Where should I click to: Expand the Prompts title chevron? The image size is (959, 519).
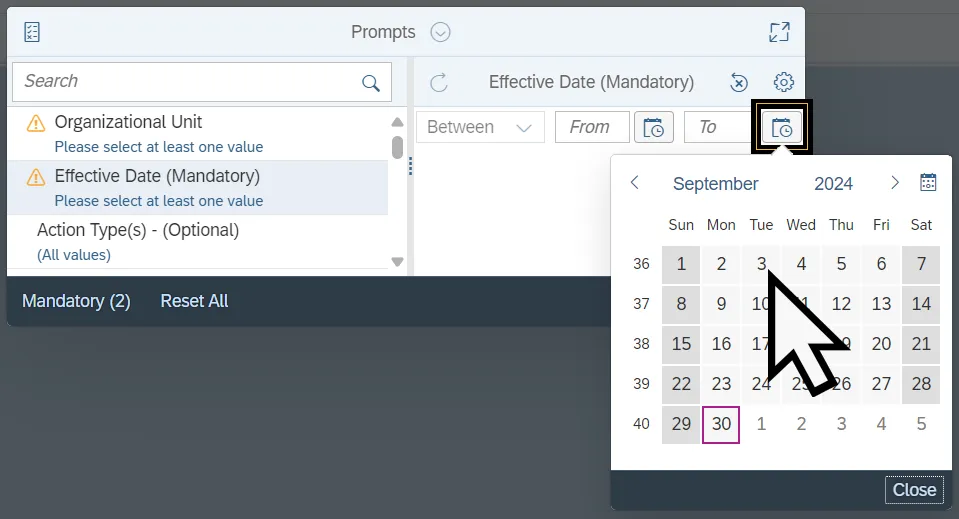(x=440, y=32)
